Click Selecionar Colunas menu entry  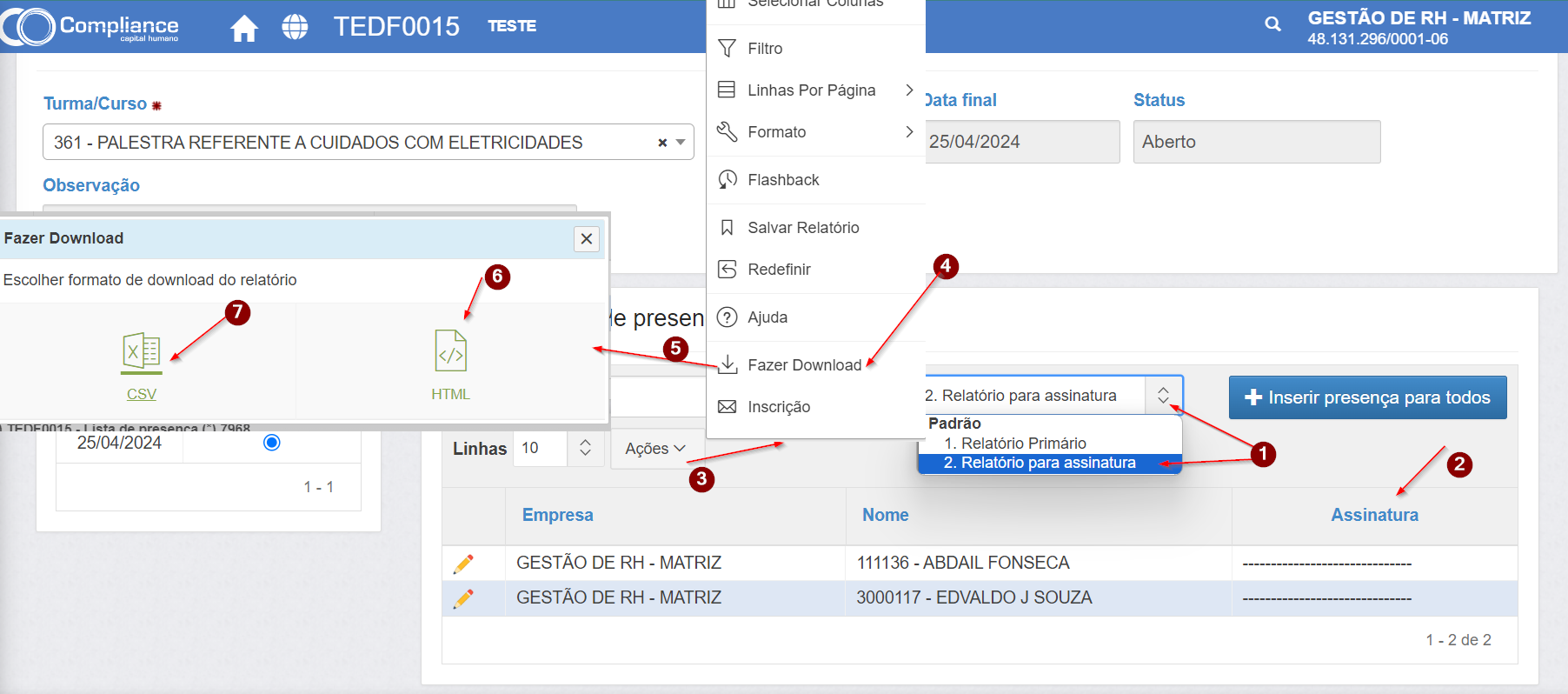(815, 4)
